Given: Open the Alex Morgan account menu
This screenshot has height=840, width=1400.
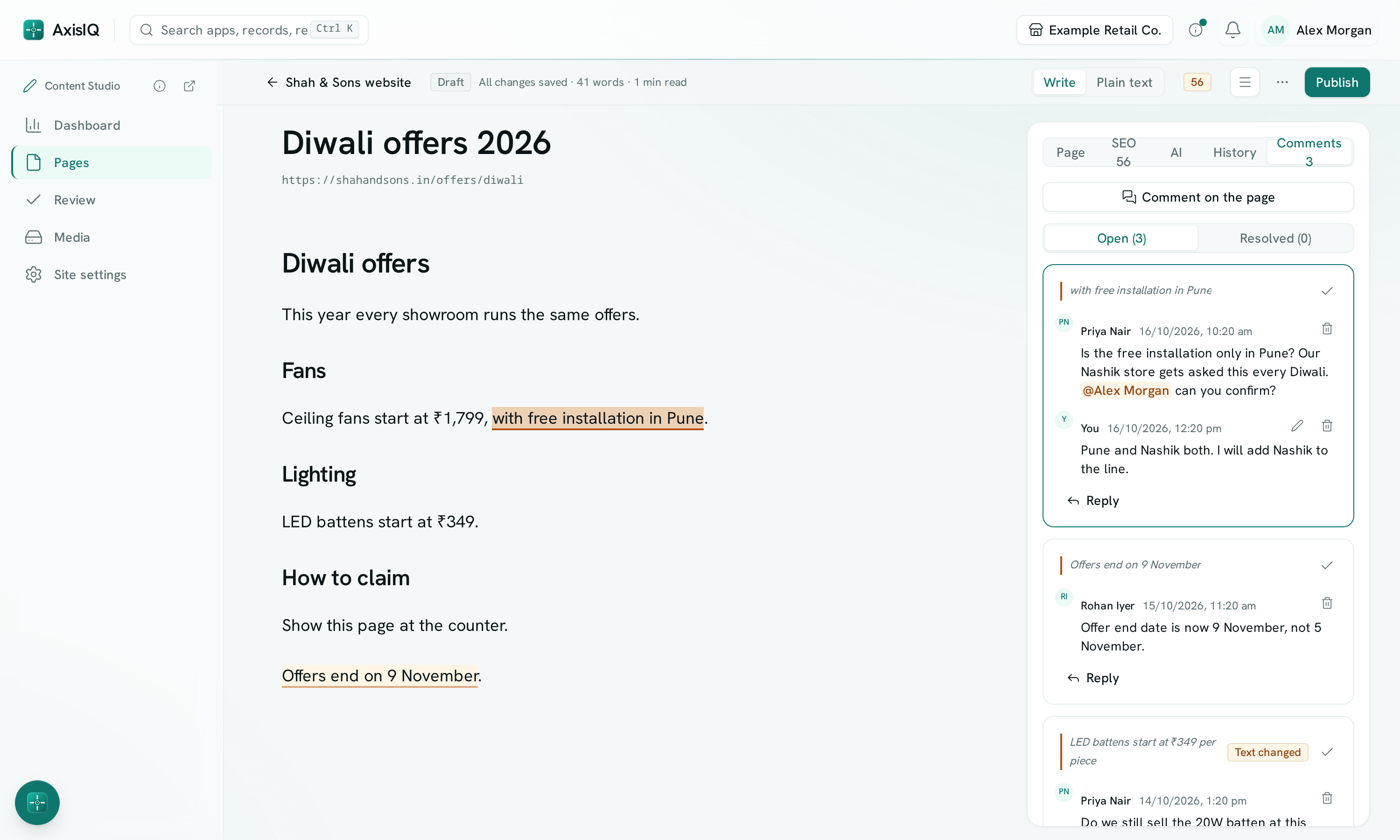Looking at the screenshot, I should (1316, 29).
